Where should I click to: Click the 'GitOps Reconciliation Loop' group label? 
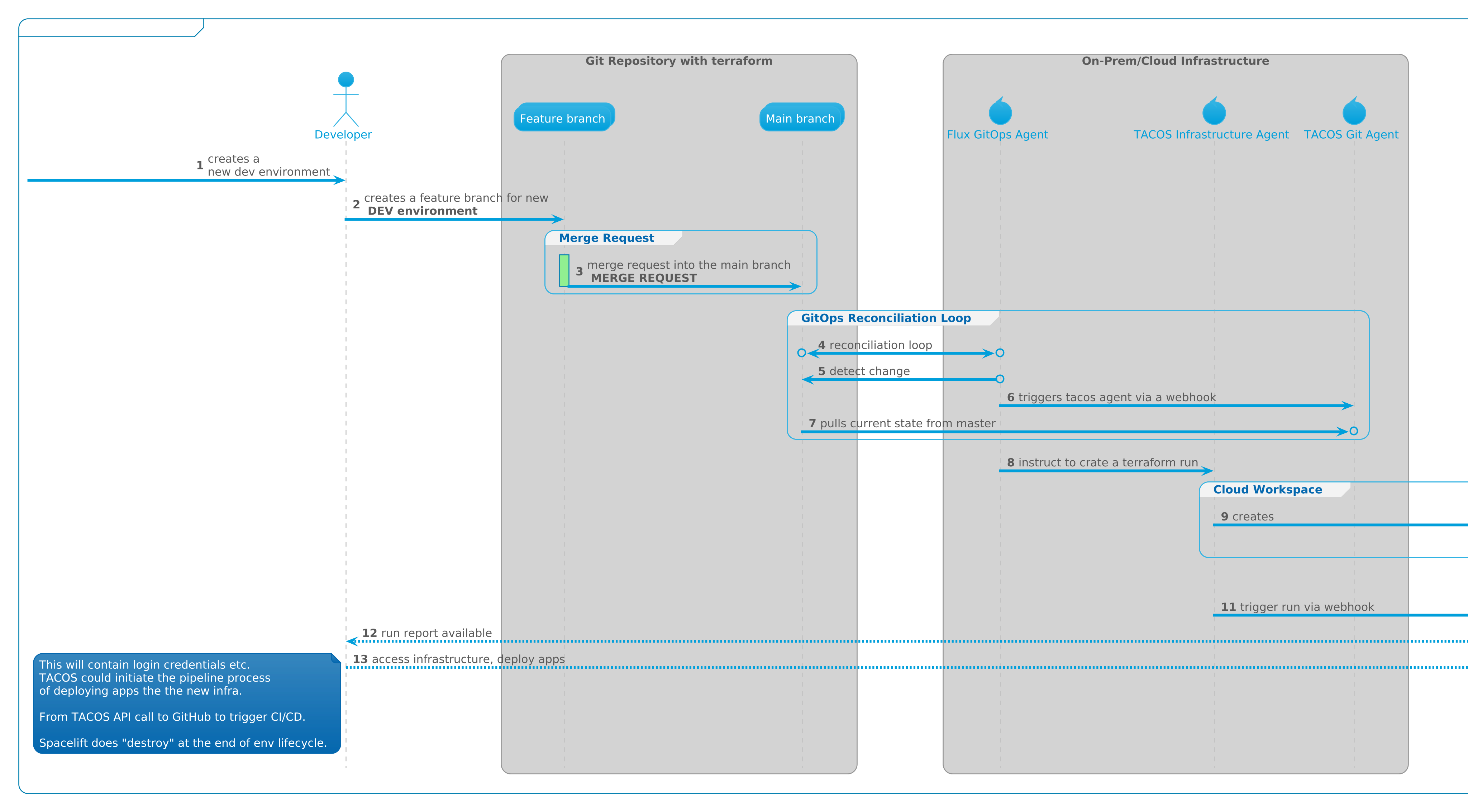tap(886, 318)
